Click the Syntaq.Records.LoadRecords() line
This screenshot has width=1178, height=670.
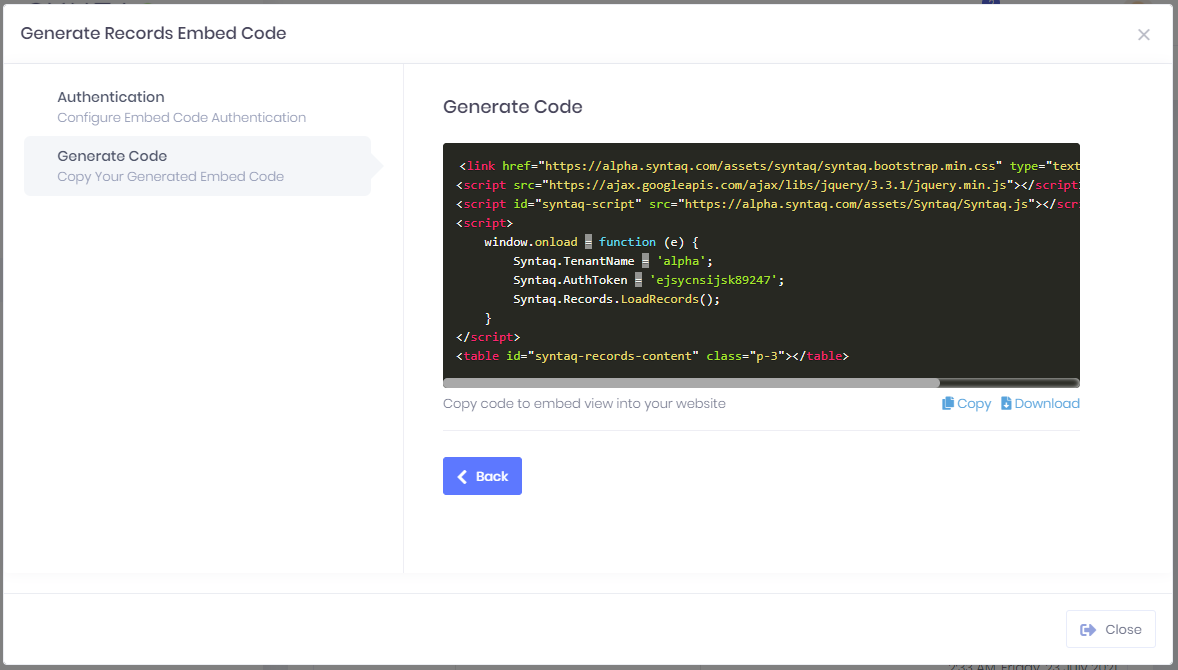(x=616, y=299)
